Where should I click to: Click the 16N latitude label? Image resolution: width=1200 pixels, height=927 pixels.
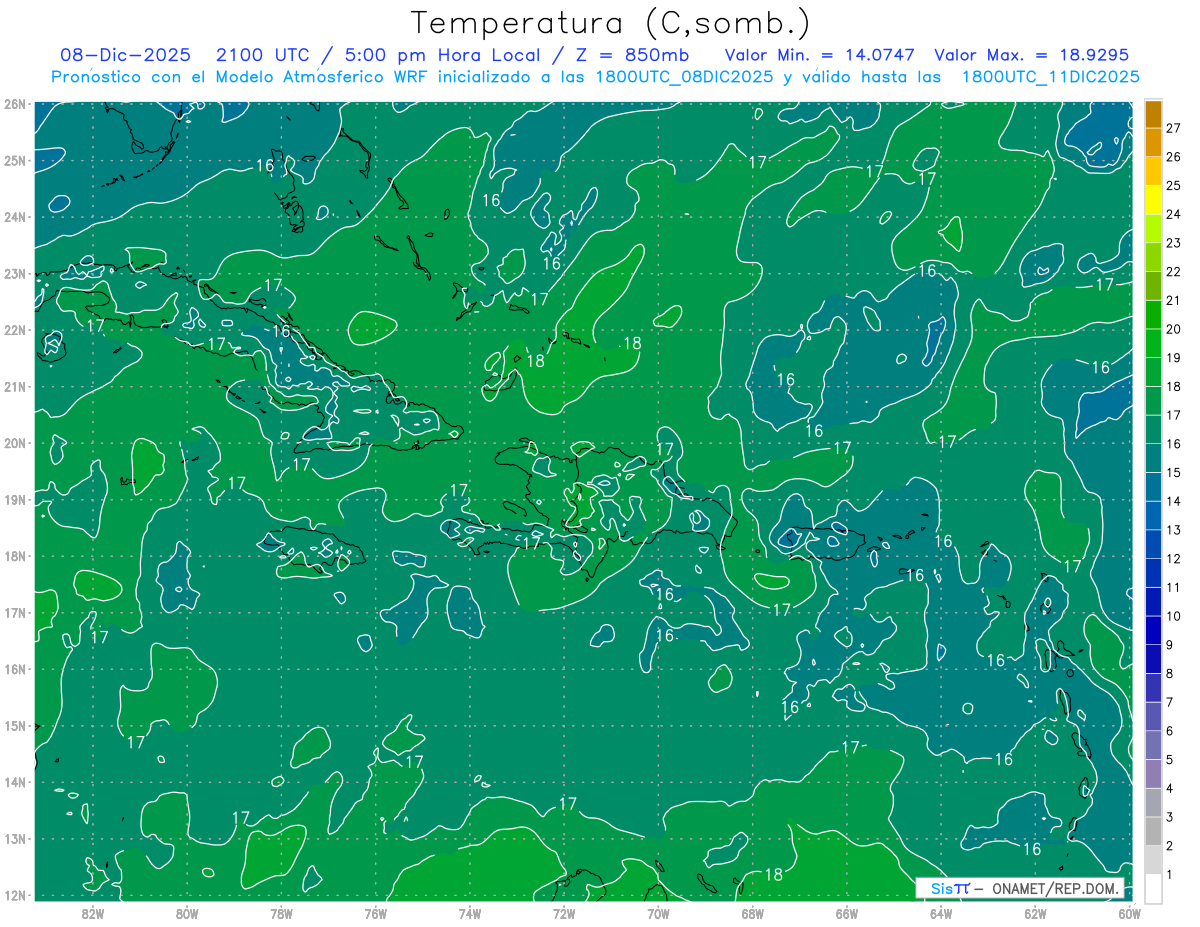15,669
